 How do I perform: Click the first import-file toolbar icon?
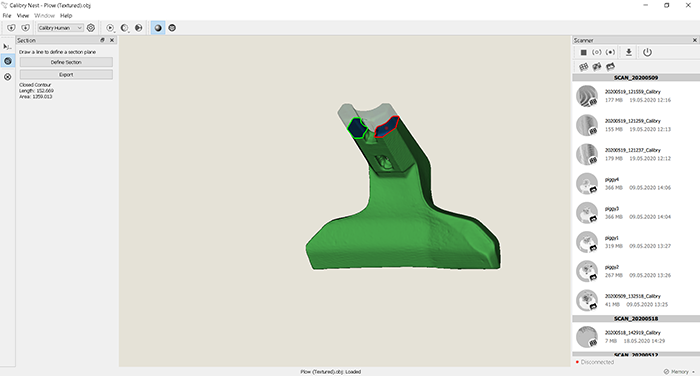11,28
